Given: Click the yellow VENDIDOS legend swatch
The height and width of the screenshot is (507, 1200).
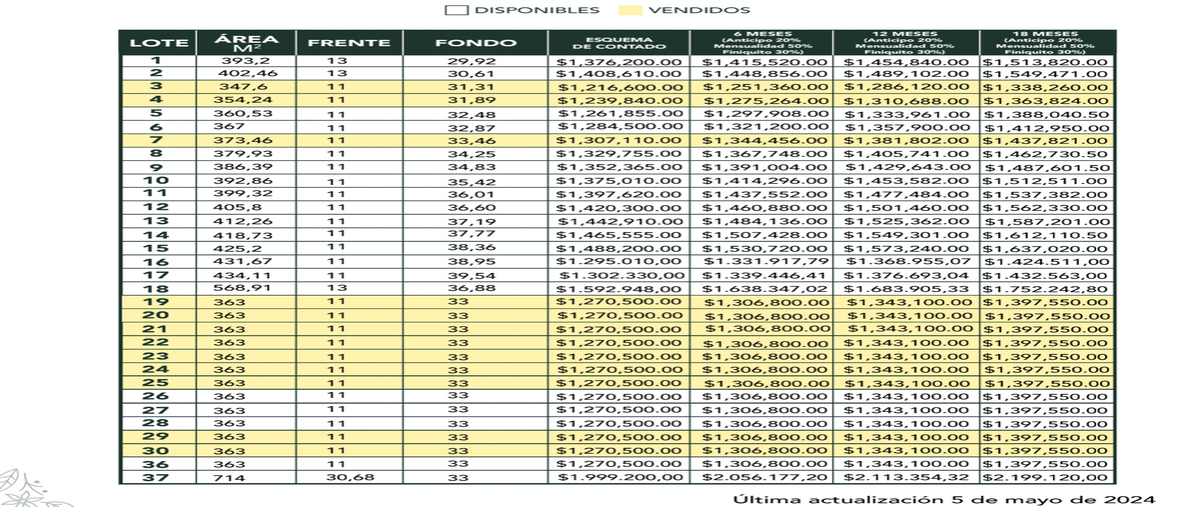Looking at the screenshot, I should [631, 10].
